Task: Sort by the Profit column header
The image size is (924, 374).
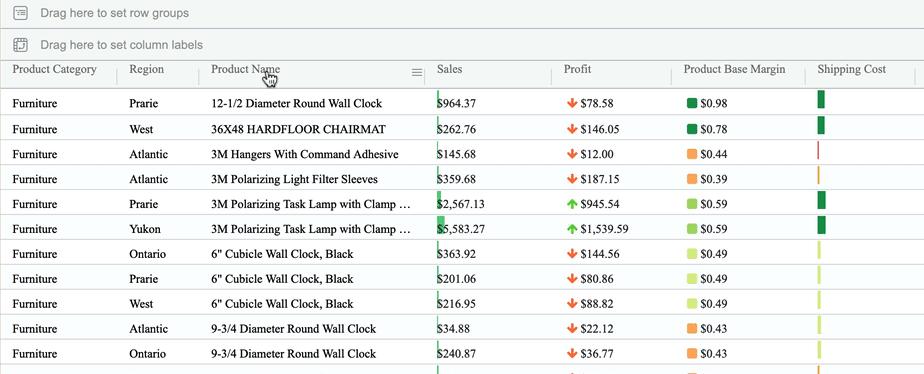Action: click(578, 69)
